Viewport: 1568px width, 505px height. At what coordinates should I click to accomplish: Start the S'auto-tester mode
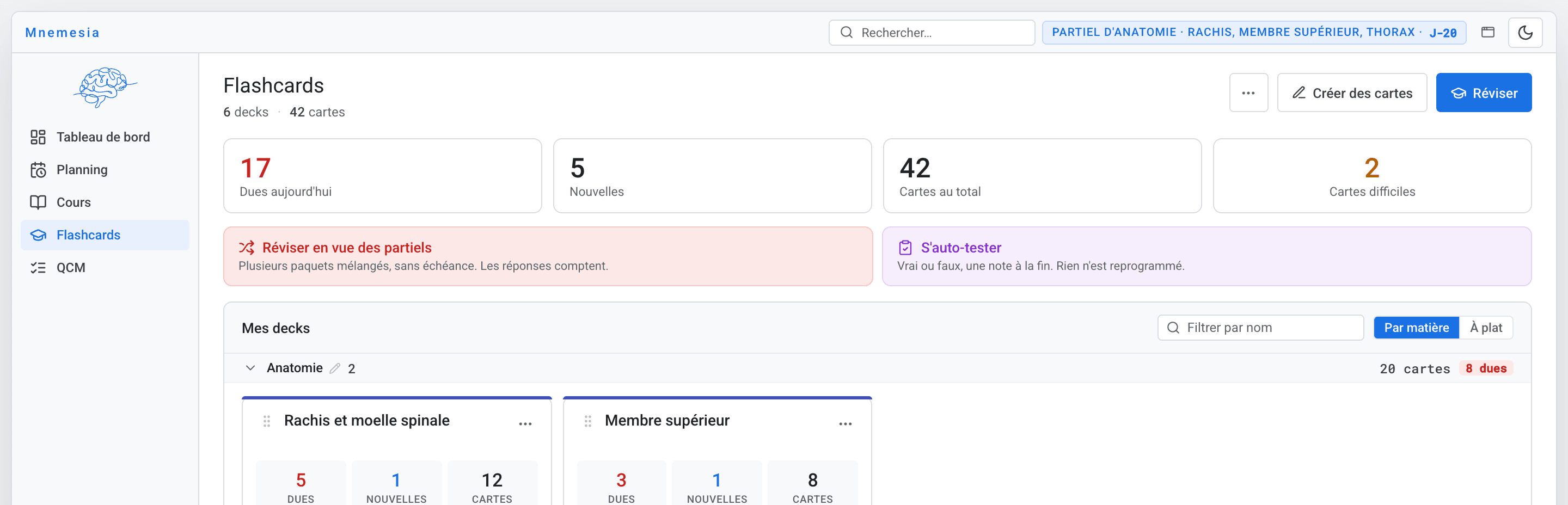[1206, 256]
